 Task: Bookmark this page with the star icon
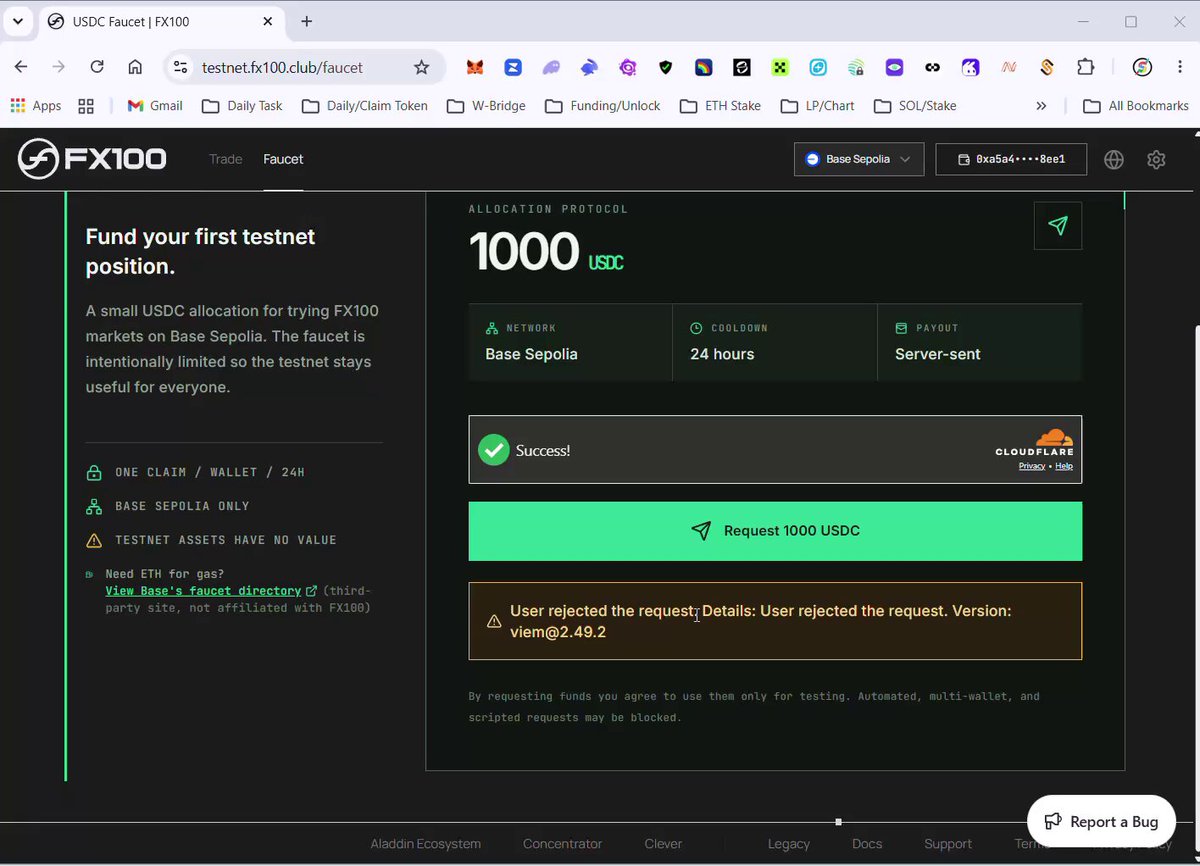click(421, 67)
